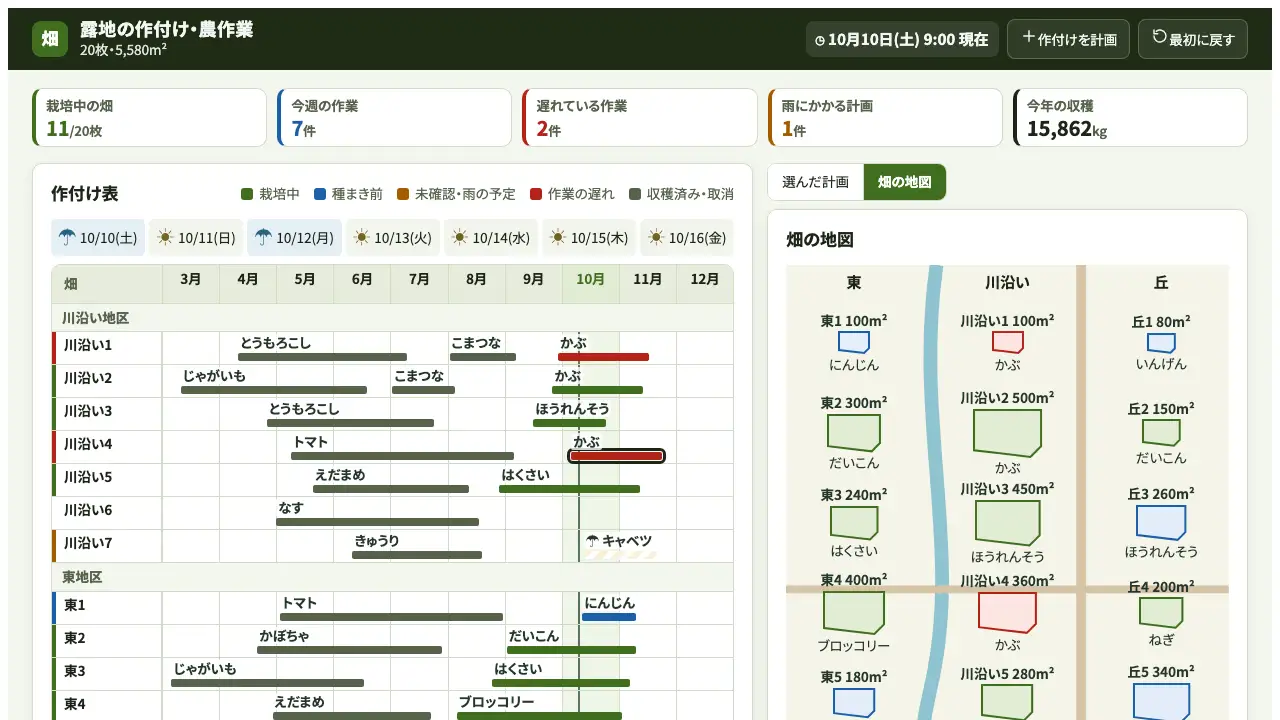
Task: Click the 最初に戻す reset button
Action: tap(1193, 39)
